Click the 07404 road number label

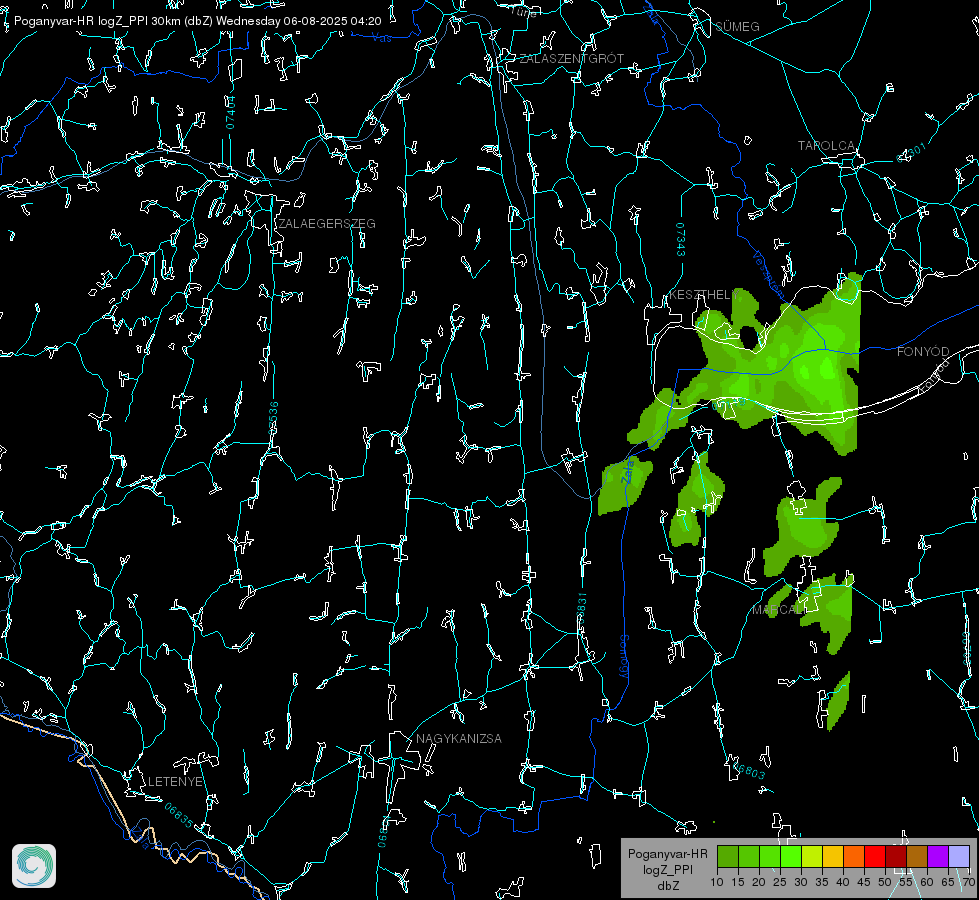230,112
